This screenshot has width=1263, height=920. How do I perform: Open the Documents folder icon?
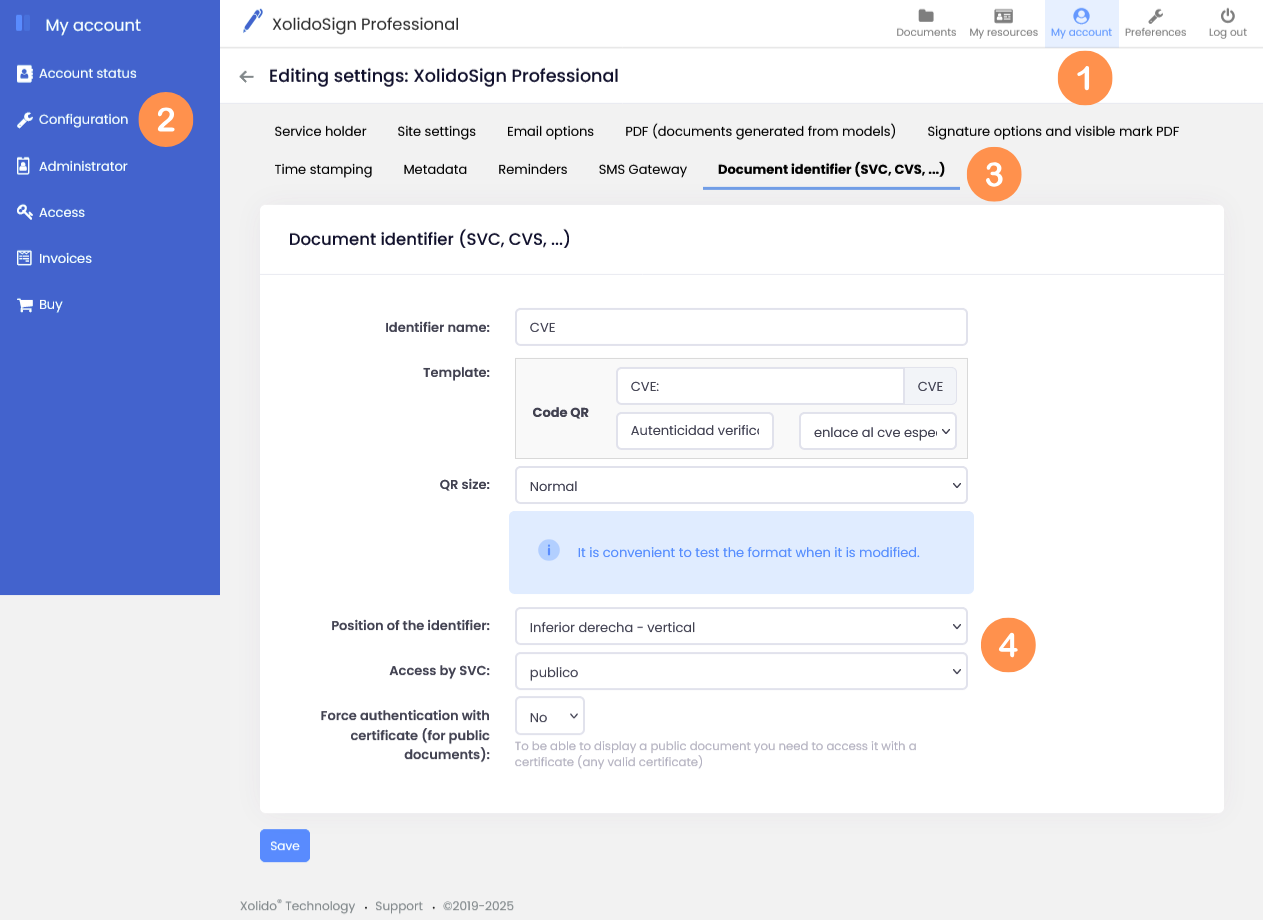(926, 16)
